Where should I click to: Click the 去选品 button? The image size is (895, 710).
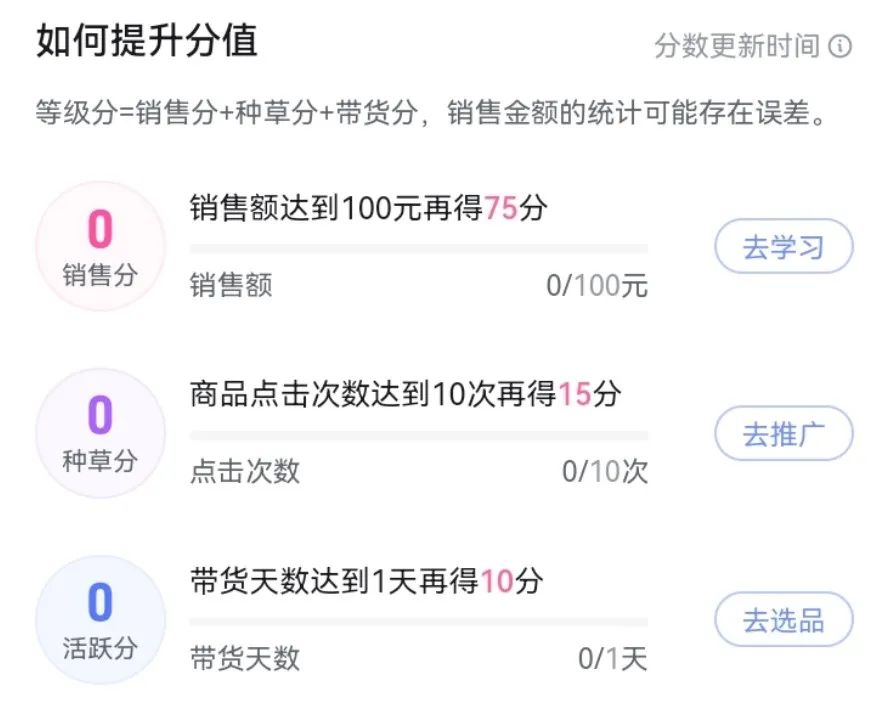(783, 620)
